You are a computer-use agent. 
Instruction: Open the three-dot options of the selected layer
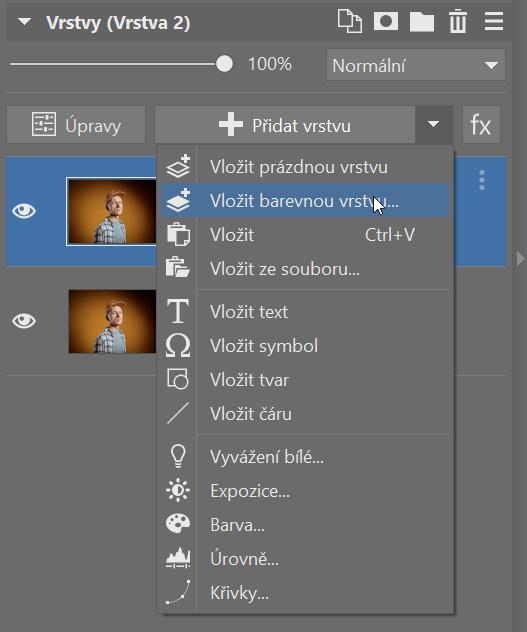482,180
